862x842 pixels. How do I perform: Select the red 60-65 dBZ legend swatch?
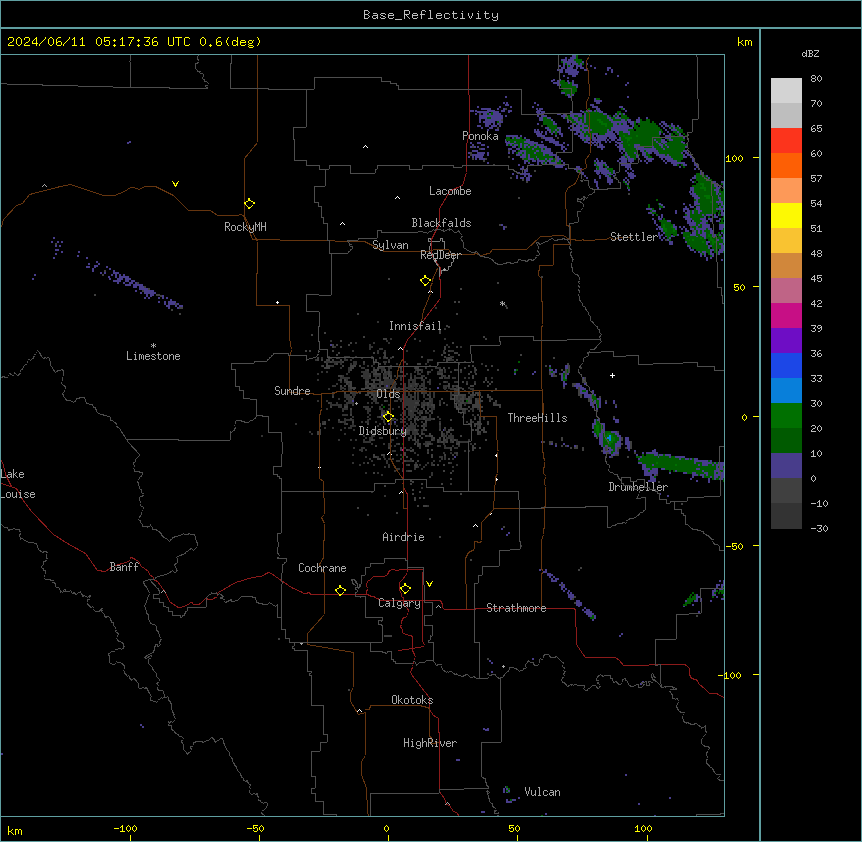[x=786, y=140]
